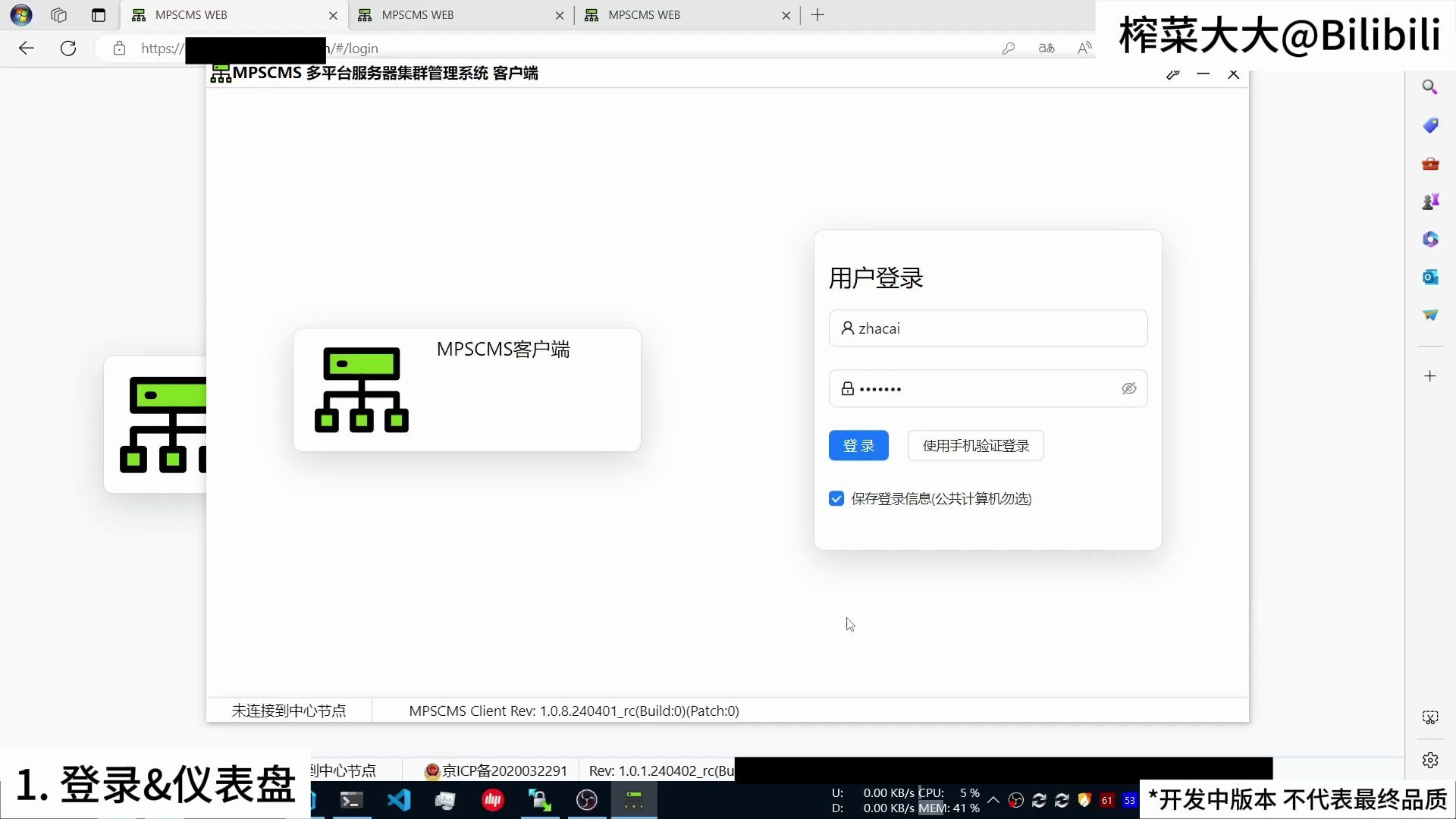Click the browser address bar URL
Screen dimensions: 1456x819
coord(259,49)
